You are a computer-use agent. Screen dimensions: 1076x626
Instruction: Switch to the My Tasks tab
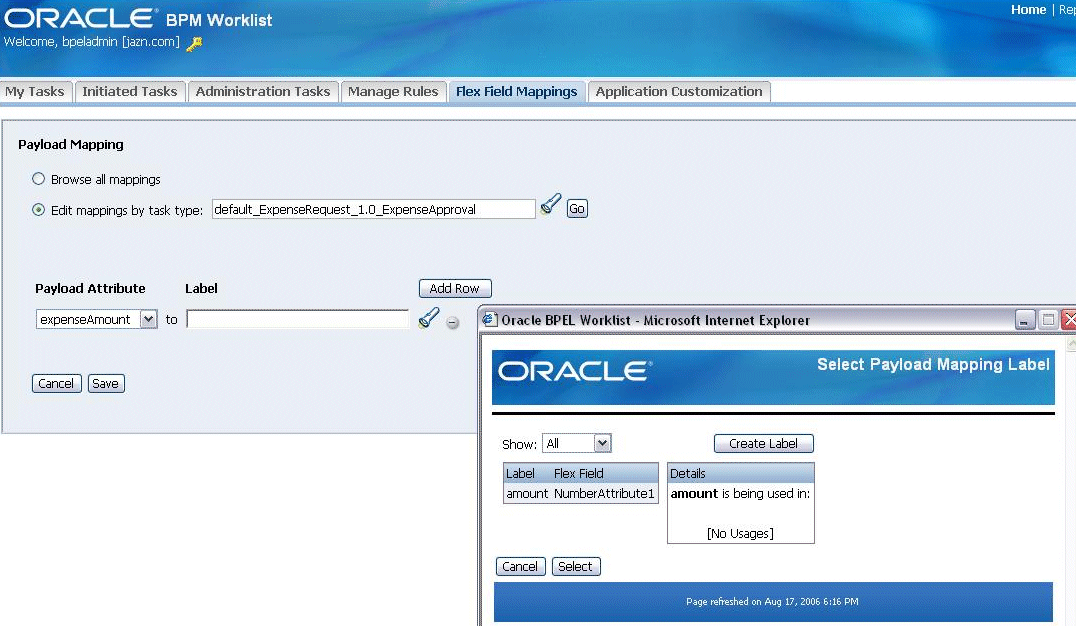coord(35,91)
